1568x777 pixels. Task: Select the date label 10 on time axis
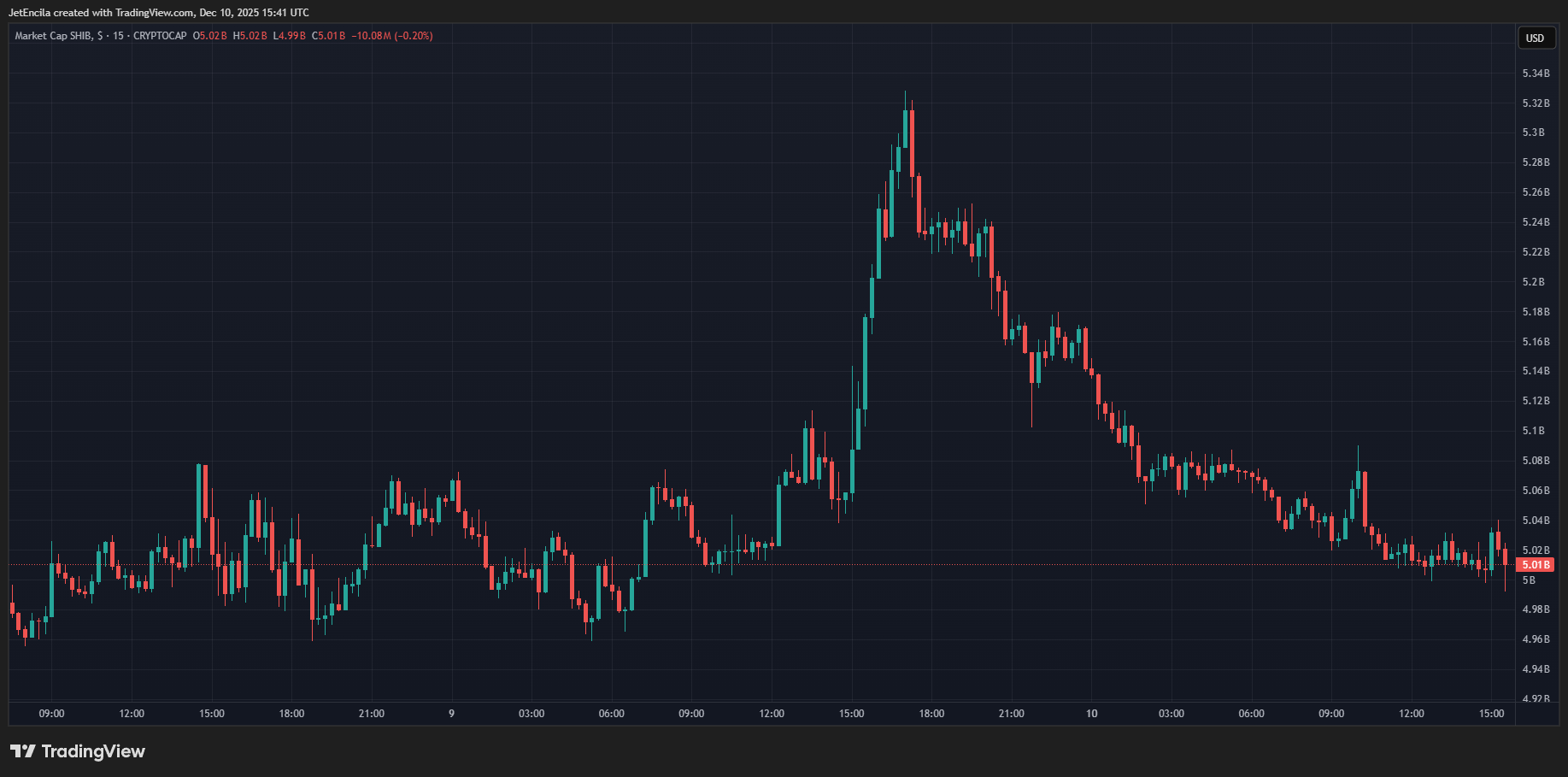1091,713
